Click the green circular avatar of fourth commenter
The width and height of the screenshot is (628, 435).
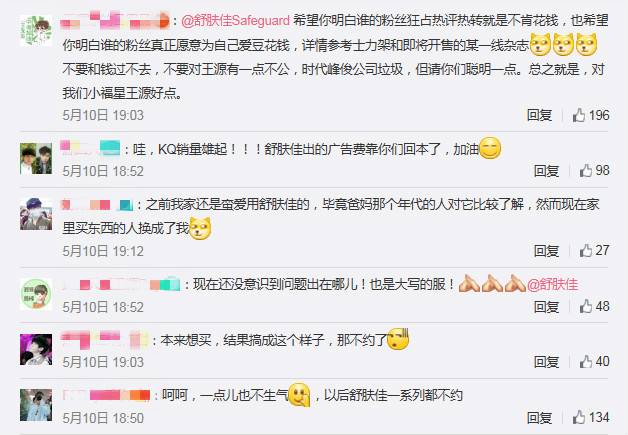point(36,294)
